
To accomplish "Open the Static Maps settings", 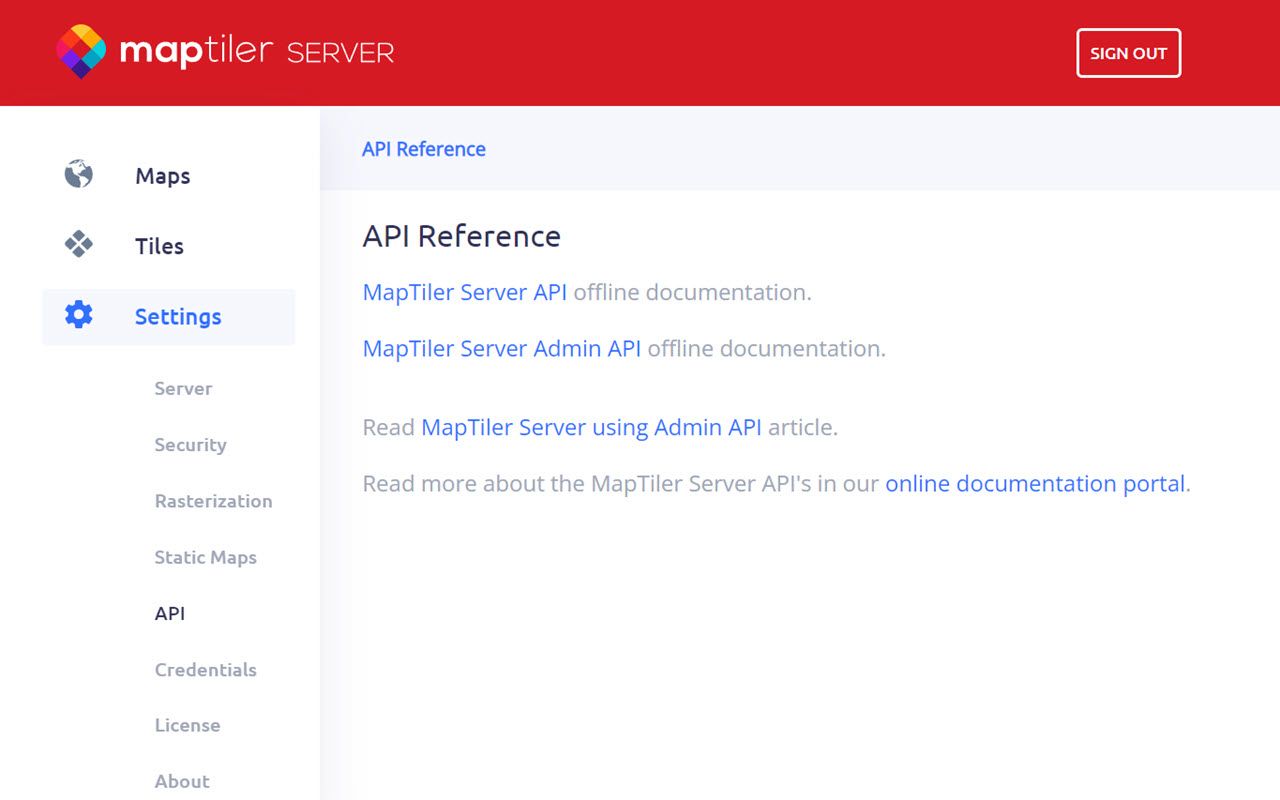I will click(x=206, y=557).
